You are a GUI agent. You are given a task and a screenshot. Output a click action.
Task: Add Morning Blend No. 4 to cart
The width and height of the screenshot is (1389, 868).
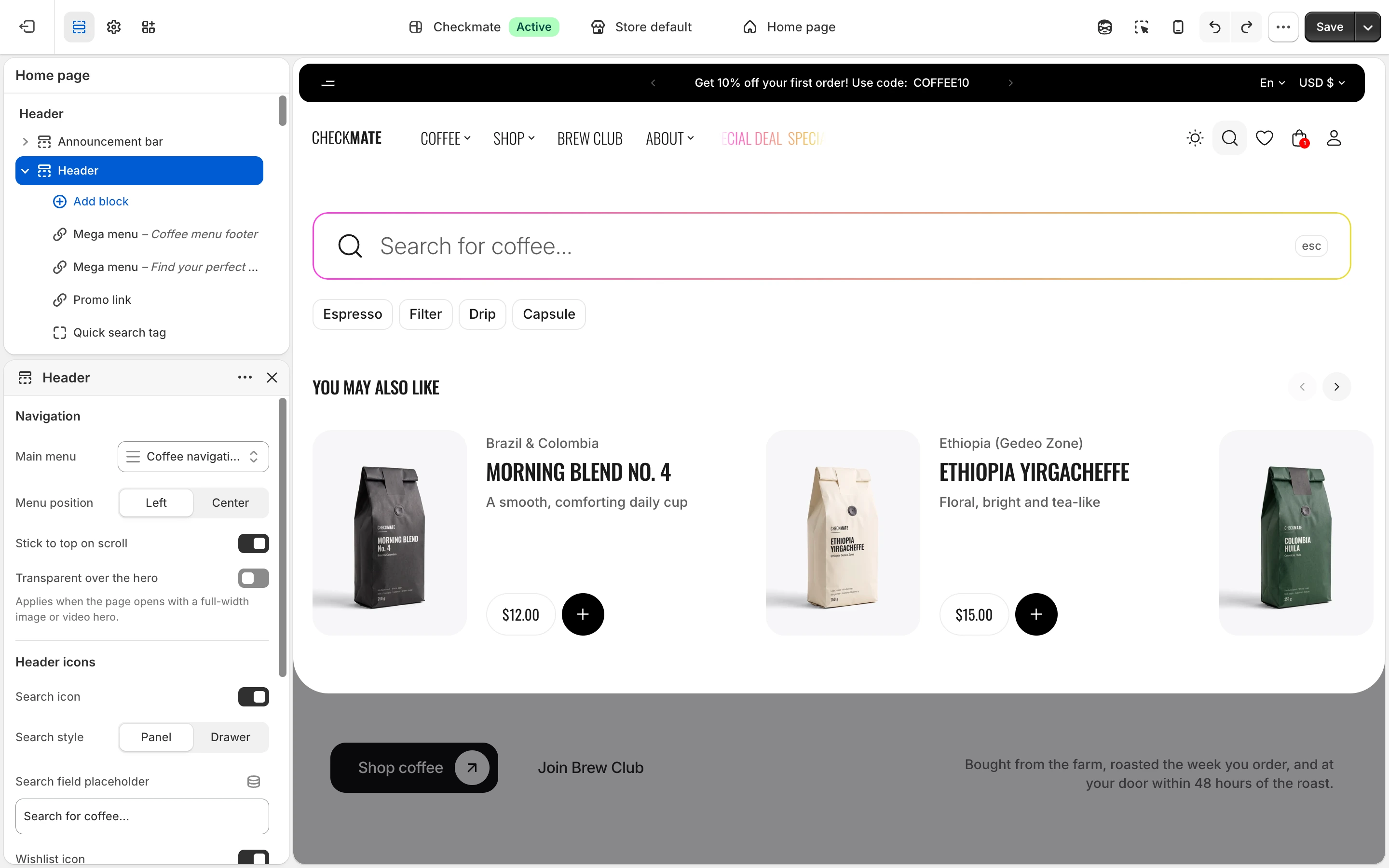(583, 614)
